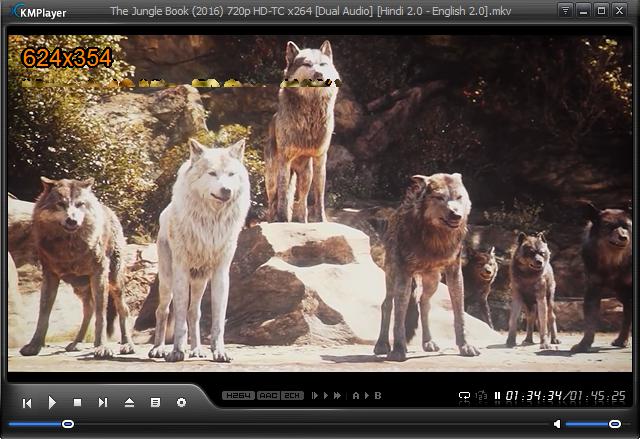
Task: Open a file with the eject icon
Action: coord(129,403)
